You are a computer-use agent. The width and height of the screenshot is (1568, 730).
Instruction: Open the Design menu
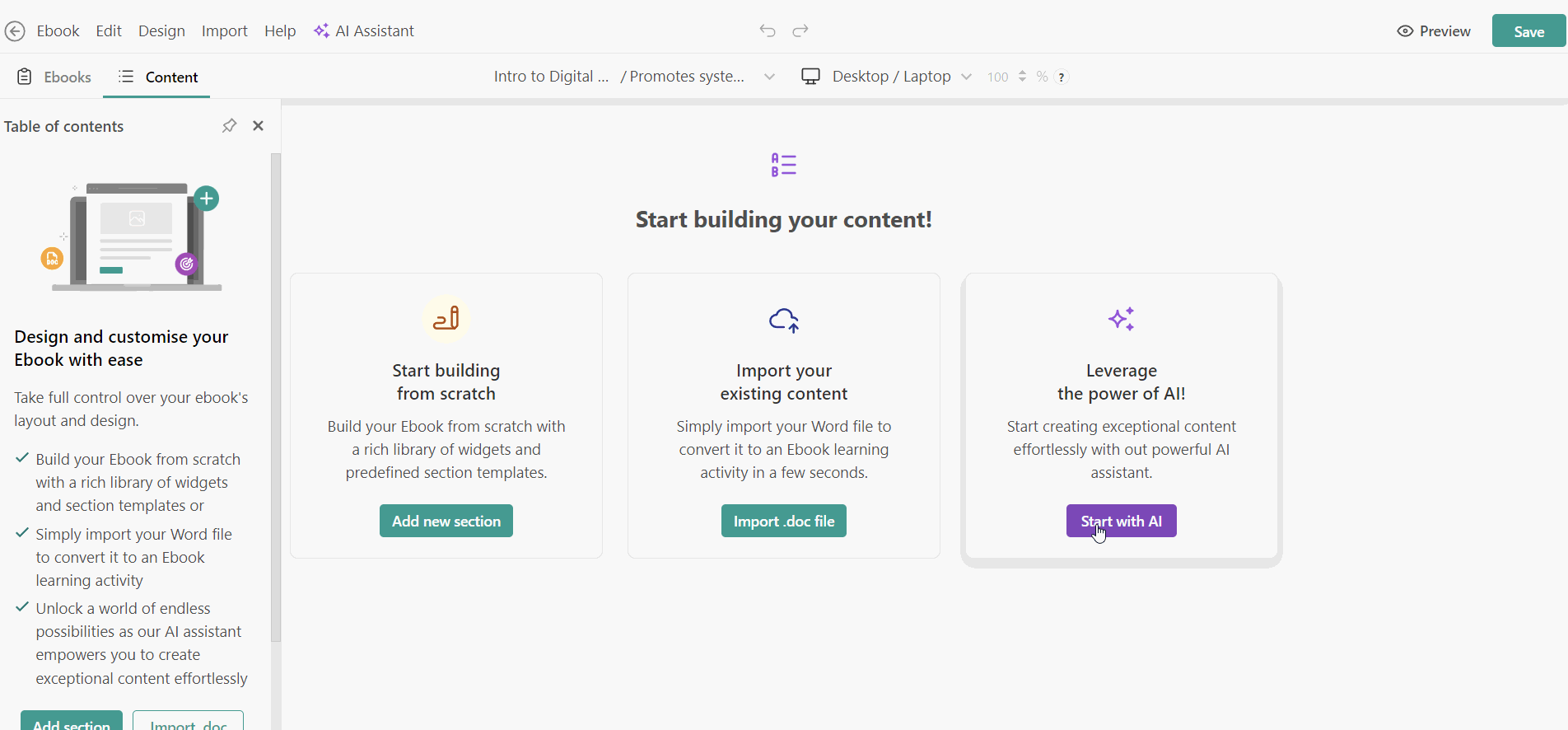(x=161, y=31)
